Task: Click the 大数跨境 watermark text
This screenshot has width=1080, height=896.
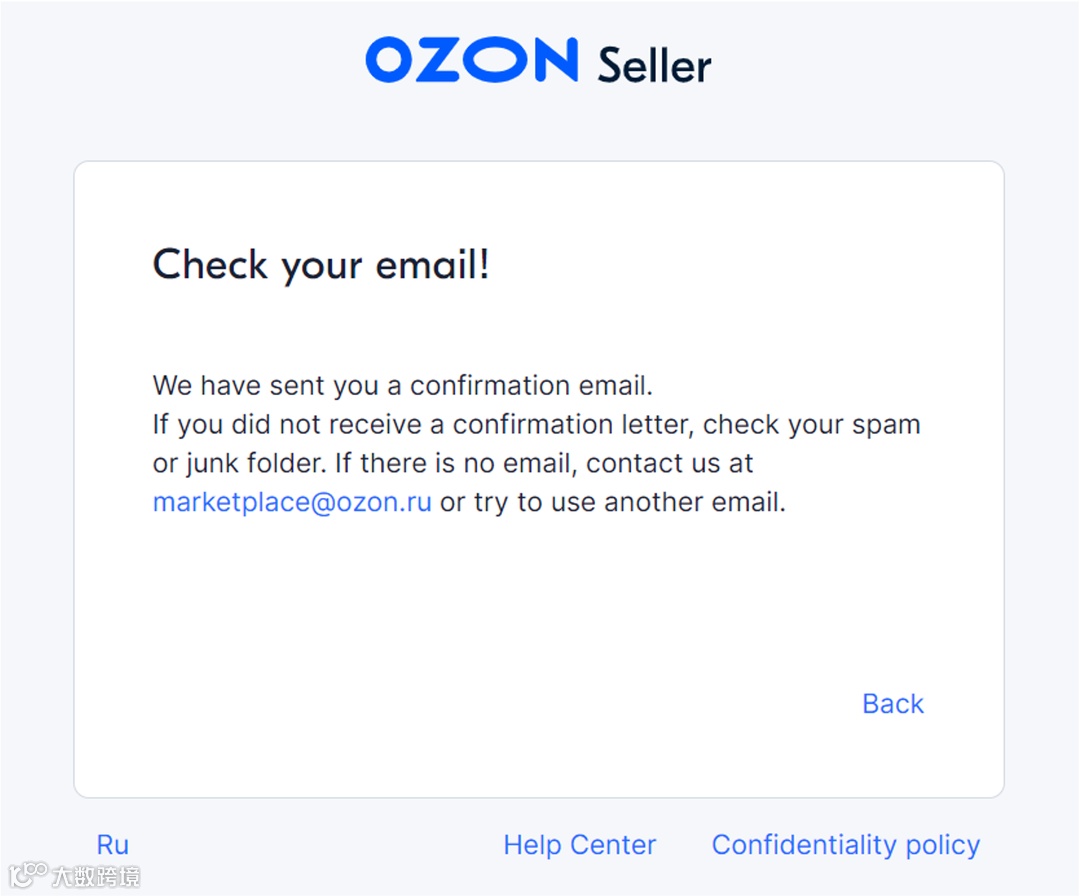Action: [96, 877]
